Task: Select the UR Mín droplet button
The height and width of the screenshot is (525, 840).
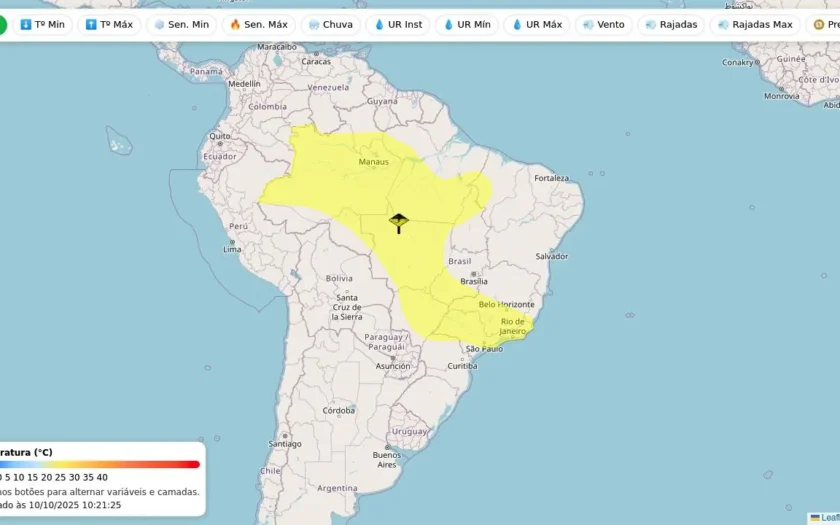Action: pos(467,25)
